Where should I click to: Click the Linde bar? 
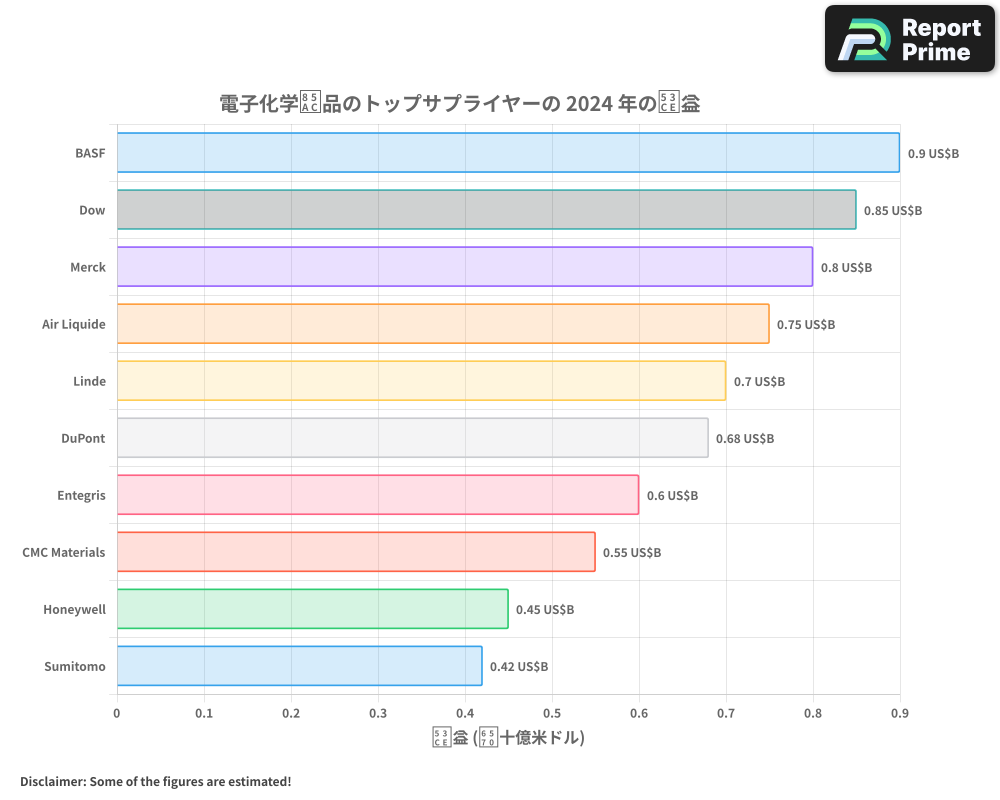(420, 381)
